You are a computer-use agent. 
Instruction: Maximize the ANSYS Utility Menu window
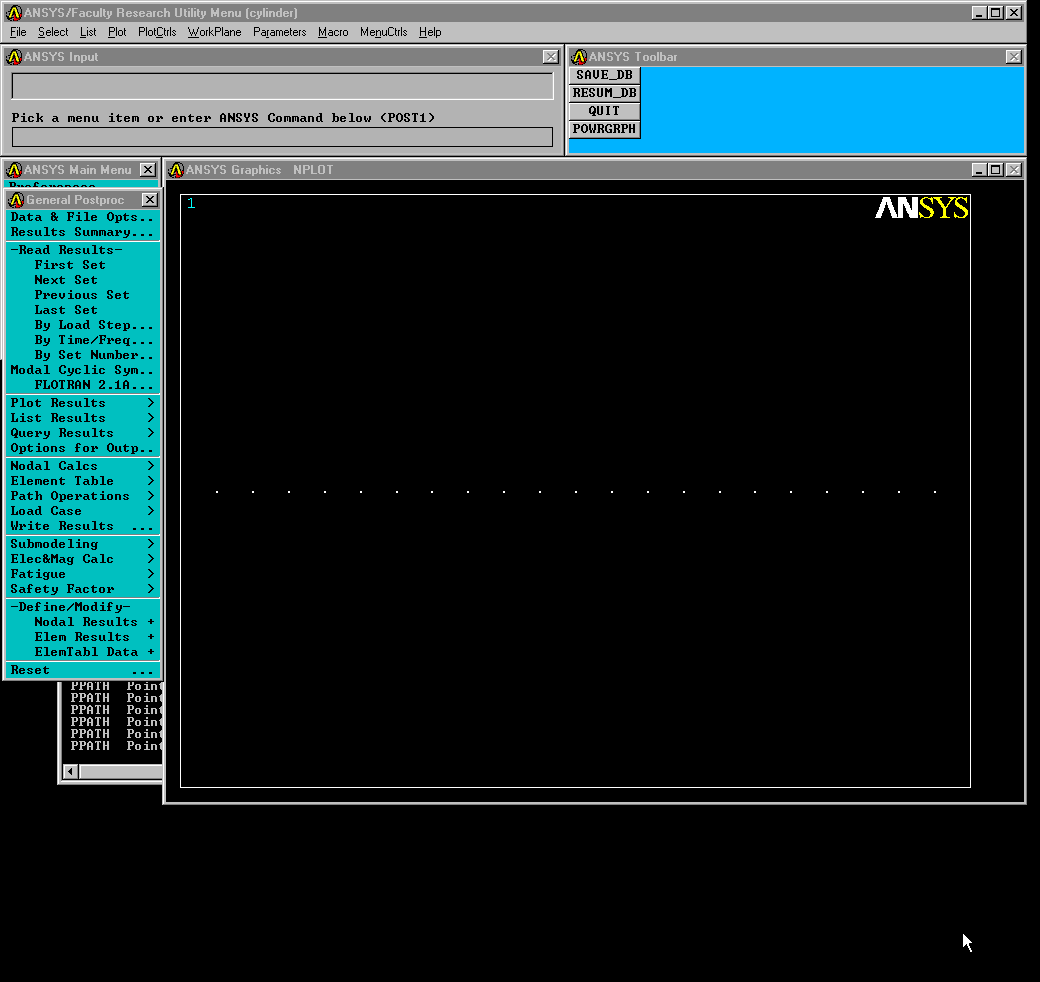click(x=996, y=13)
